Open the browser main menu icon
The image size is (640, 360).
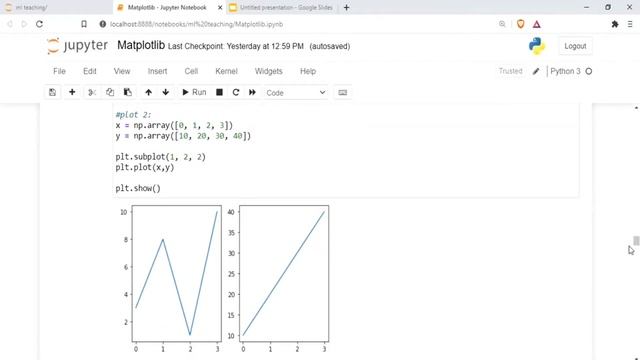pyautogui.click(x=630, y=24)
